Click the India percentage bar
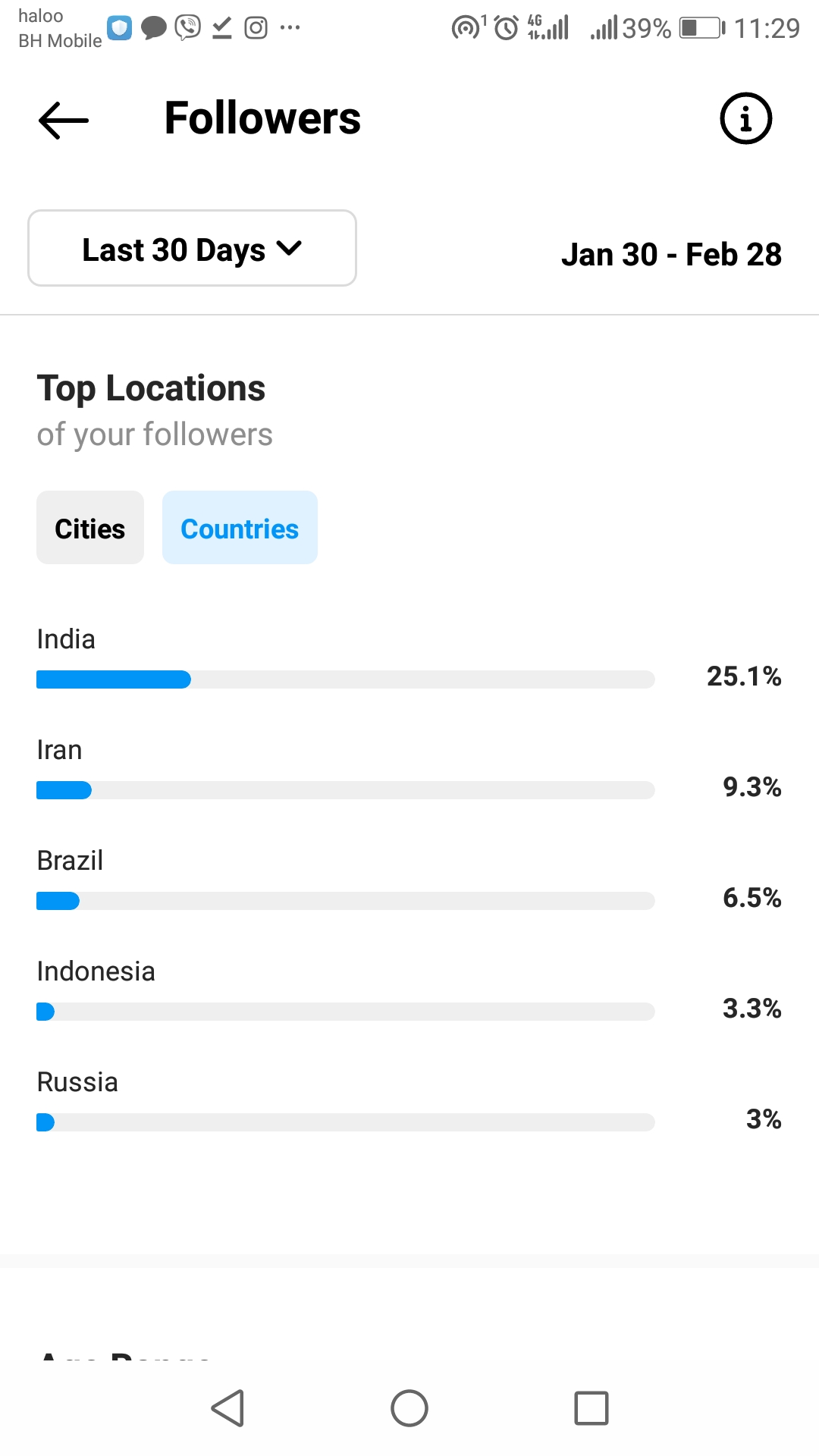 click(346, 679)
